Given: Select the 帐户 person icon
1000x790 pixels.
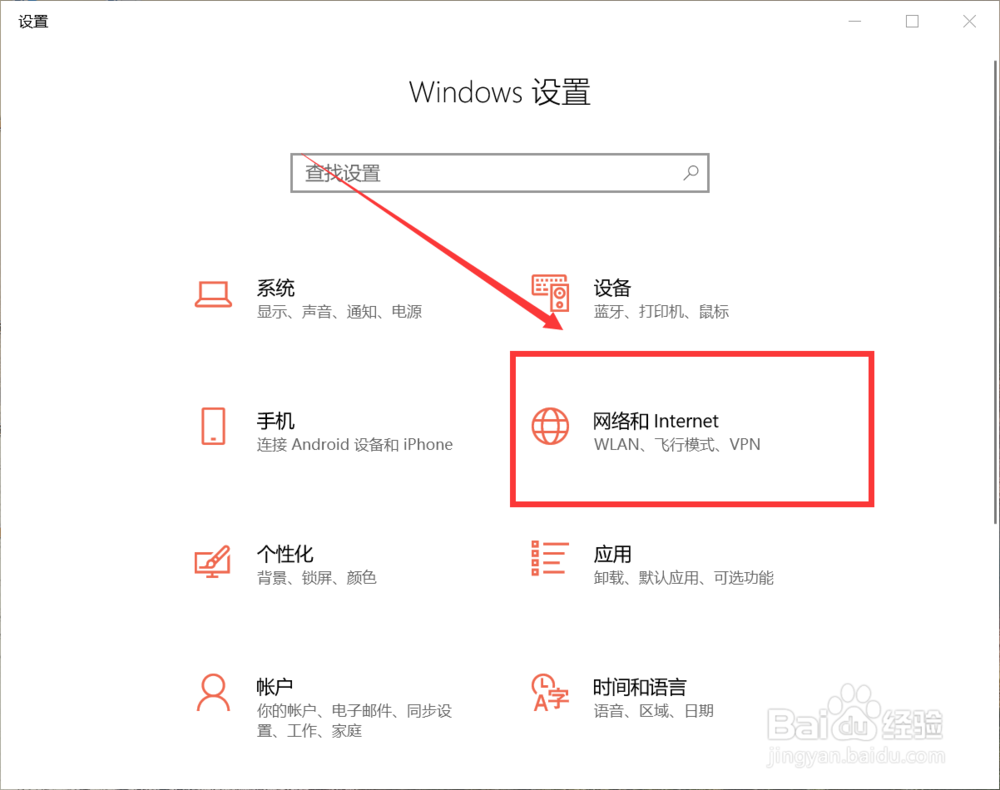Looking at the screenshot, I should pyautogui.click(x=213, y=692).
